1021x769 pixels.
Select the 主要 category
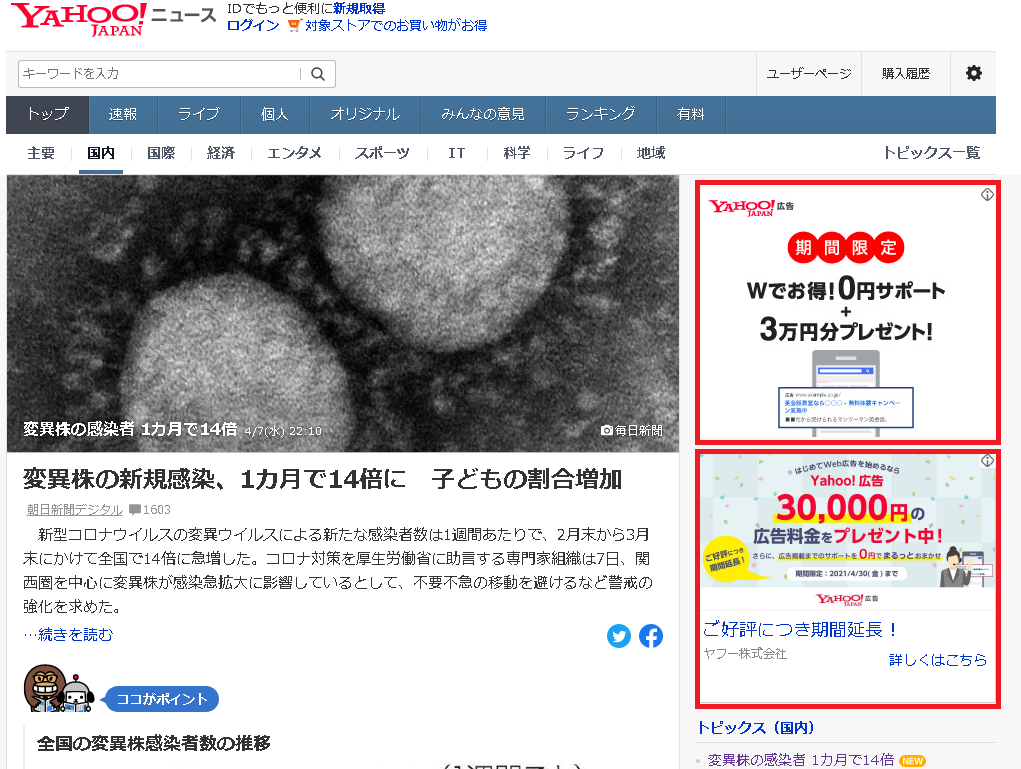point(41,153)
